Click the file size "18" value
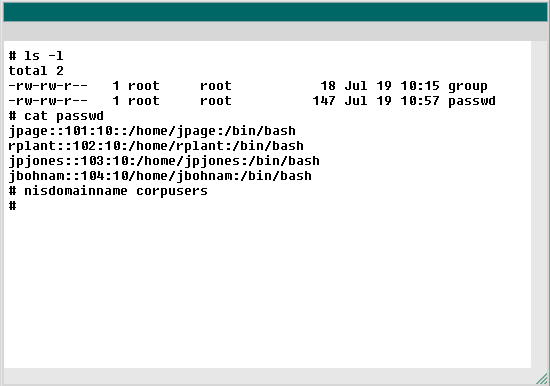 point(328,86)
